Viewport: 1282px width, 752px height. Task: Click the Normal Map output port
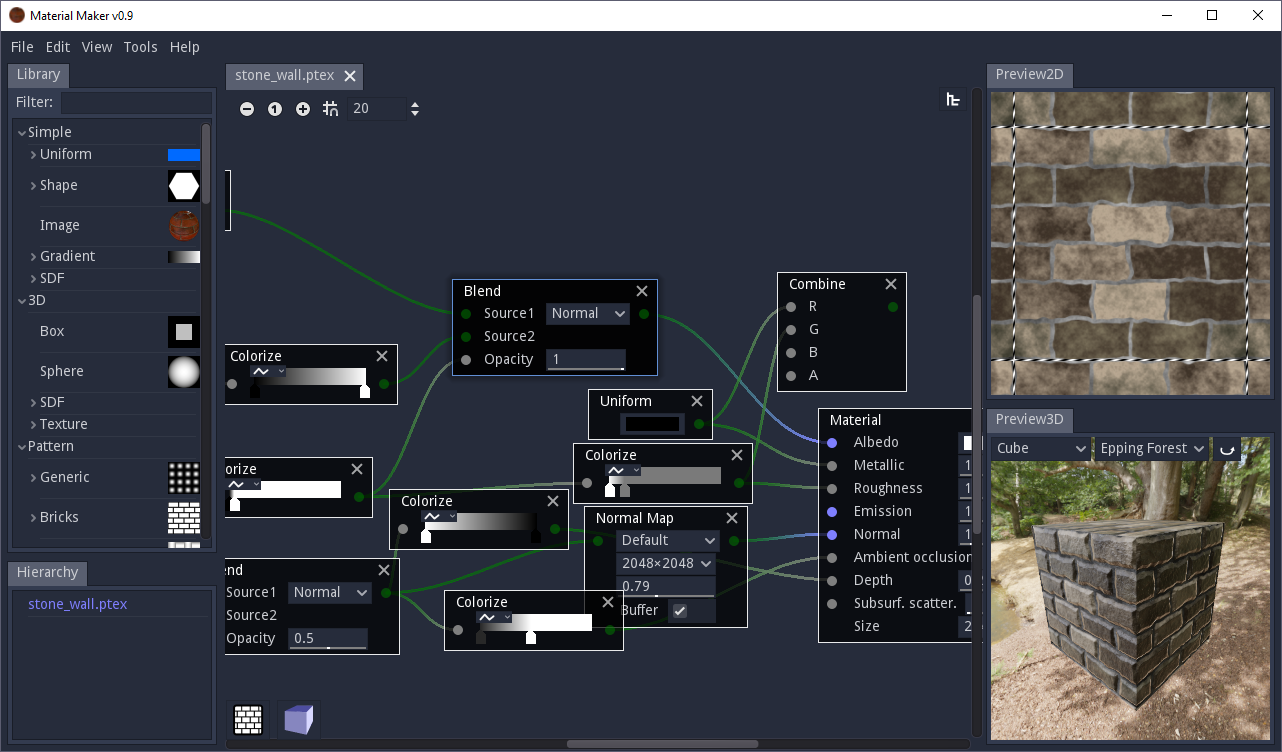(x=734, y=541)
